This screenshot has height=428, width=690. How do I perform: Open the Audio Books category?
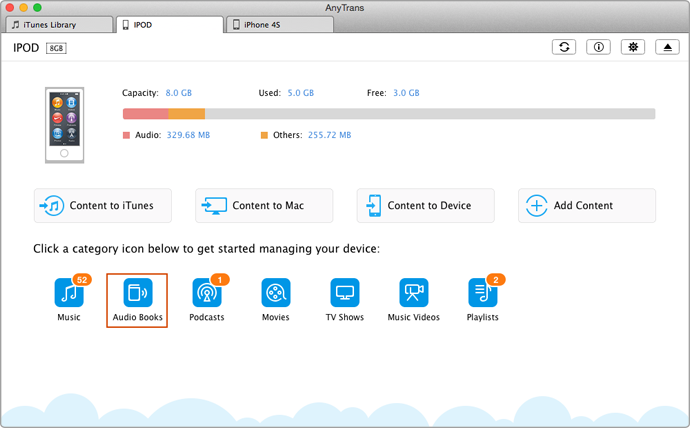coord(137,300)
